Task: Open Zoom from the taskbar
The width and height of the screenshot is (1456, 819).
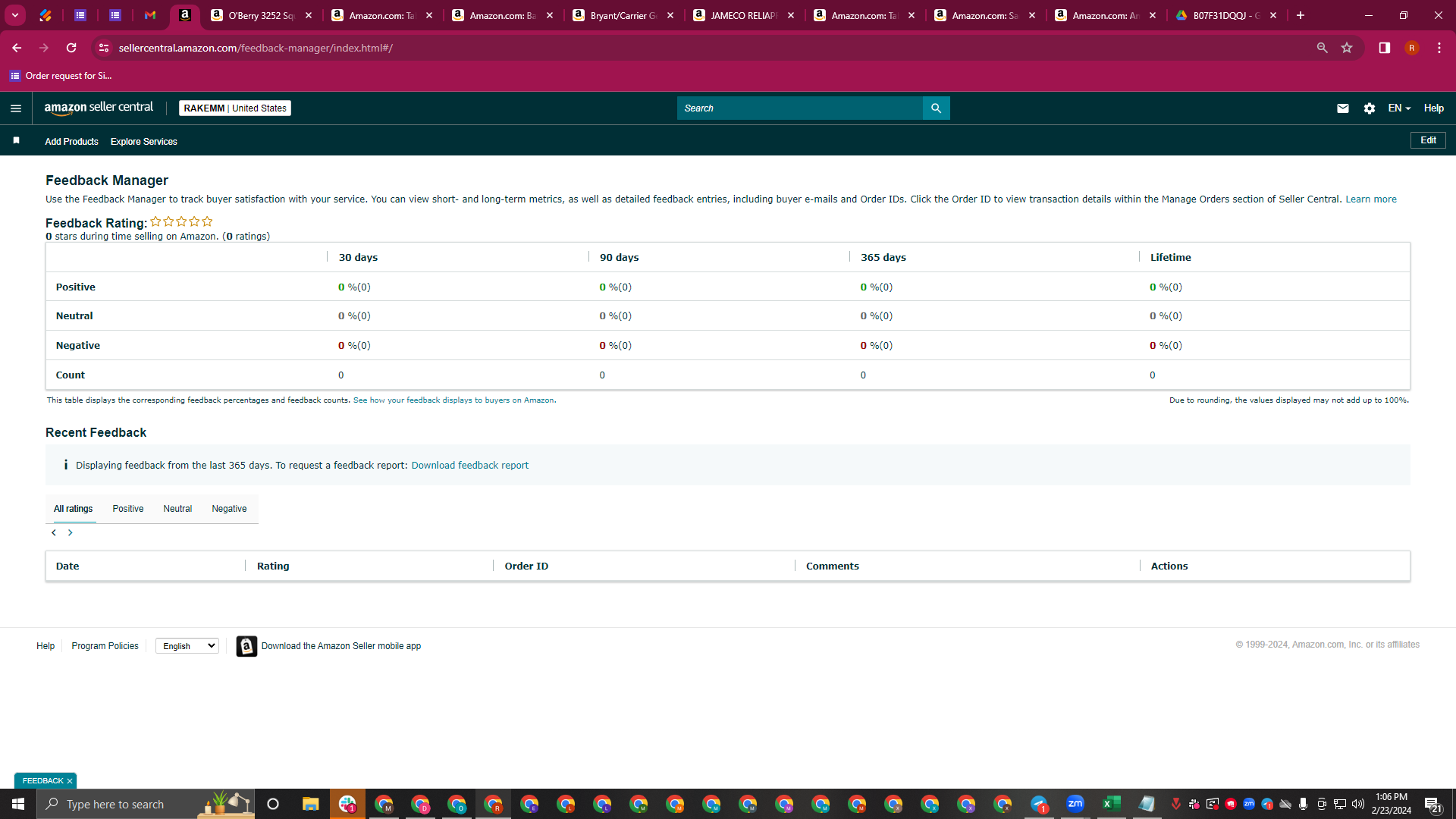Action: pyautogui.click(x=1075, y=804)
